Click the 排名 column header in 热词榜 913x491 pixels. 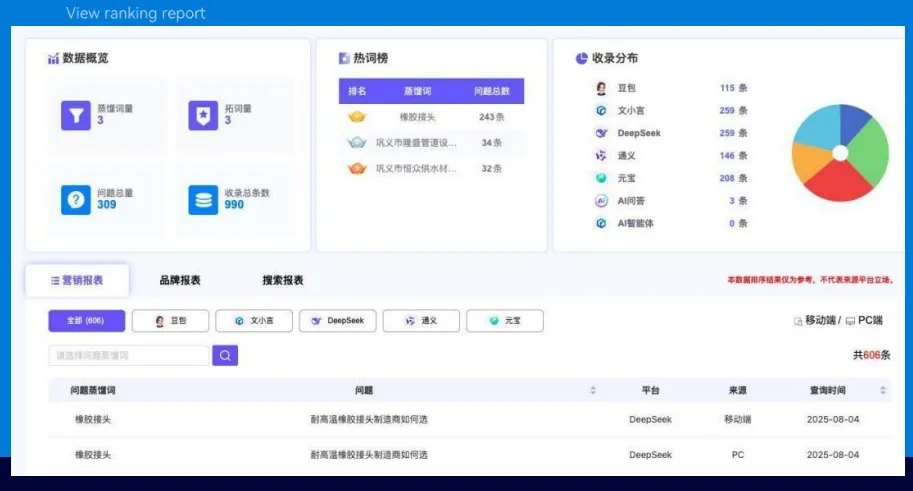pyautogui.click(x=357, y=91)
